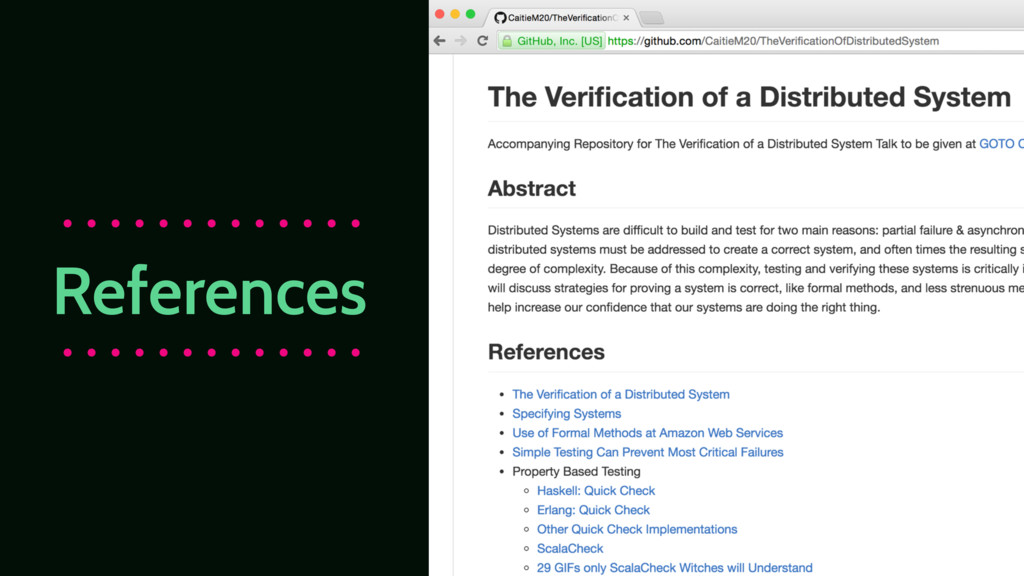
Task: Click the green SSL lock icon
Action: tap(508, 41)
